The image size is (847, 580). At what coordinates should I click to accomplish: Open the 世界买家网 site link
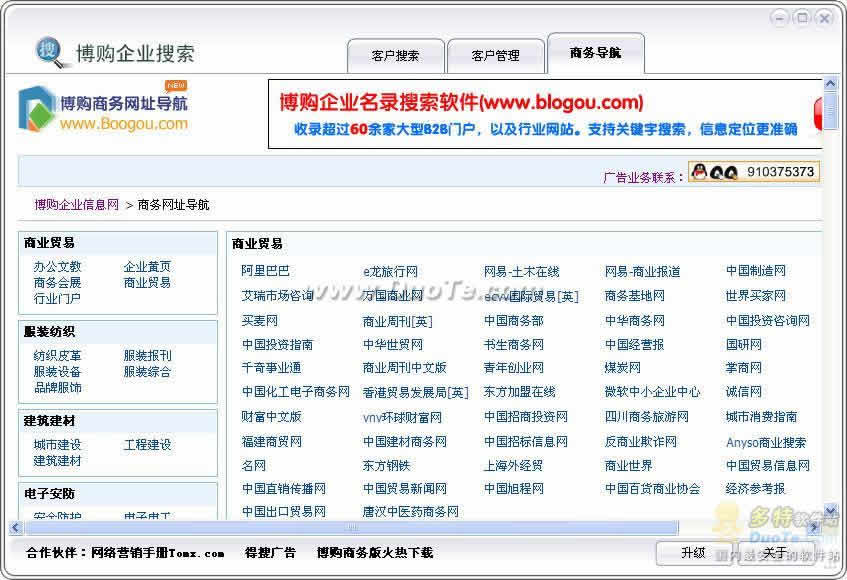tap(756, 296)
